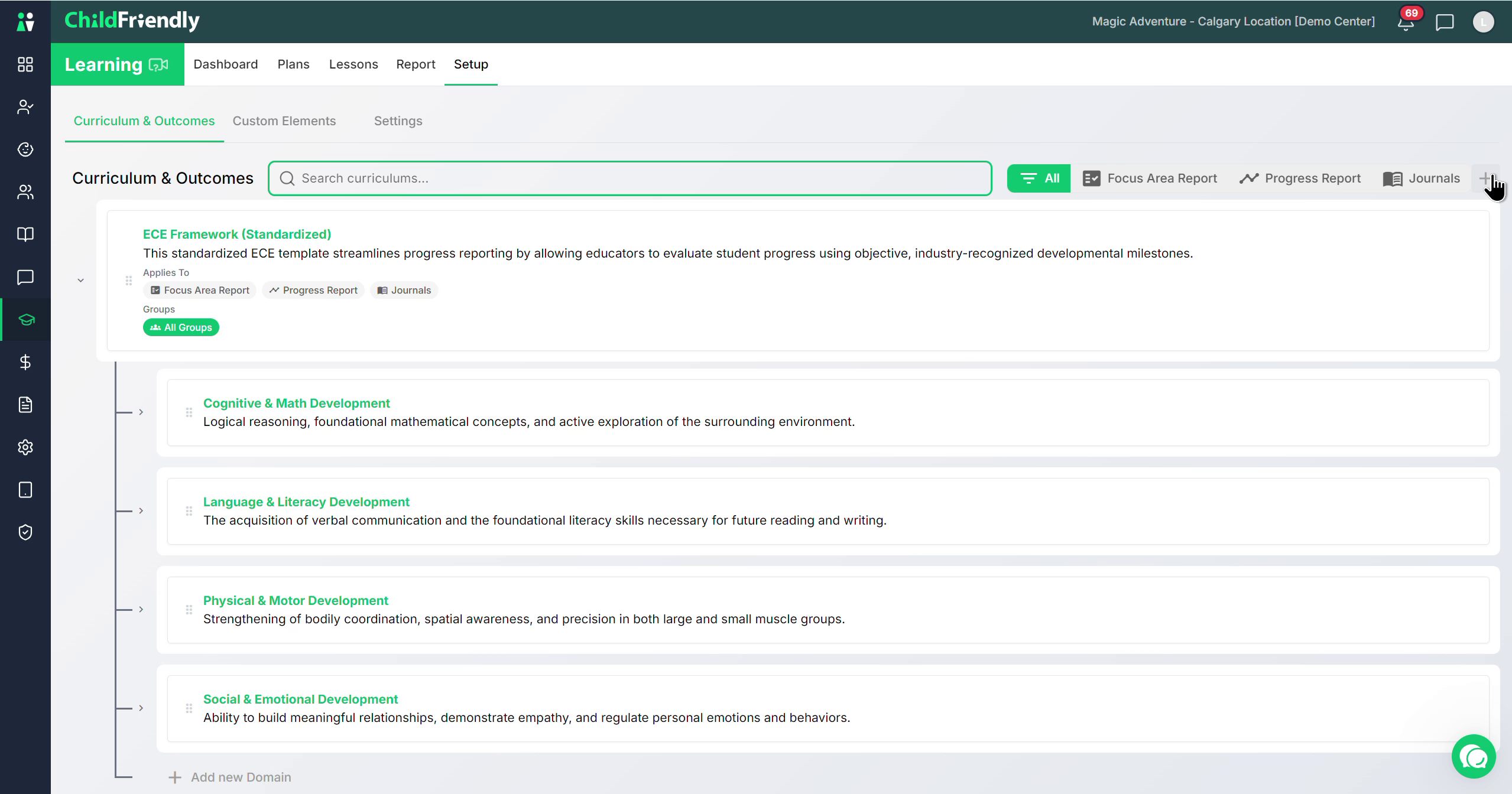Expand Physical & Motor Development domain
This screenshot has height=794, width=1512.
pyautogui.click(x=141, y=610)
